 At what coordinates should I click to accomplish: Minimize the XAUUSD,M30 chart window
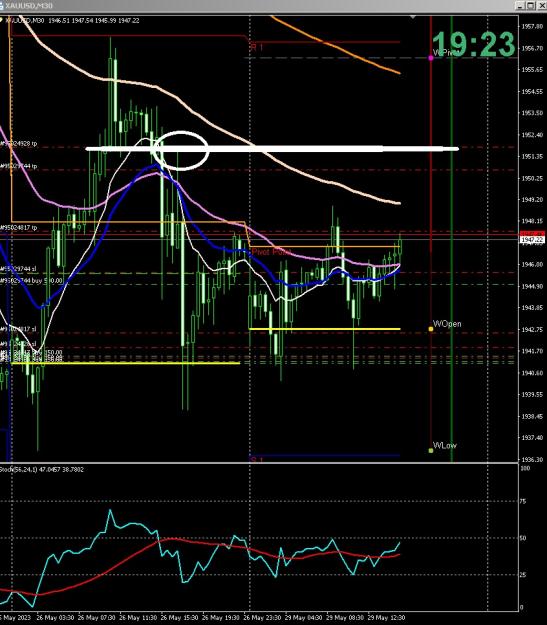[x=520, y=6]
